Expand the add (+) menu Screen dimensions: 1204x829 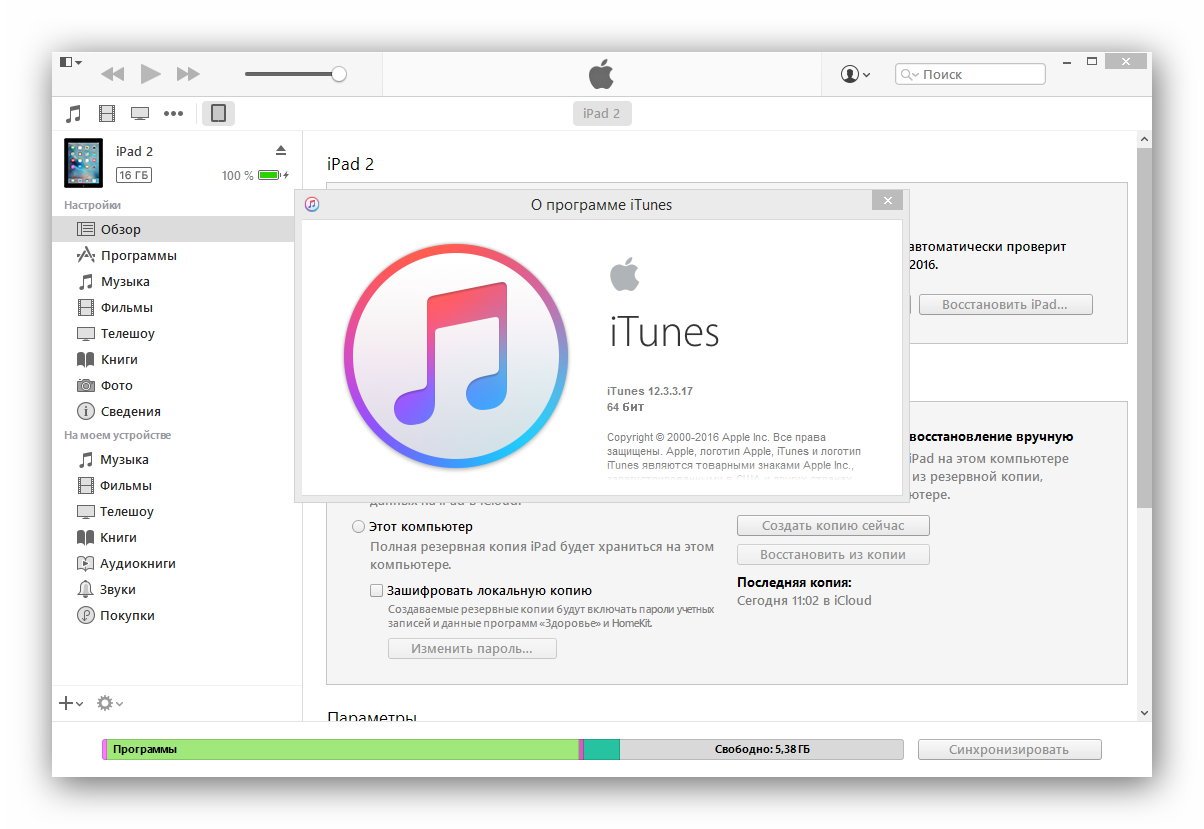tap(71, 704)
